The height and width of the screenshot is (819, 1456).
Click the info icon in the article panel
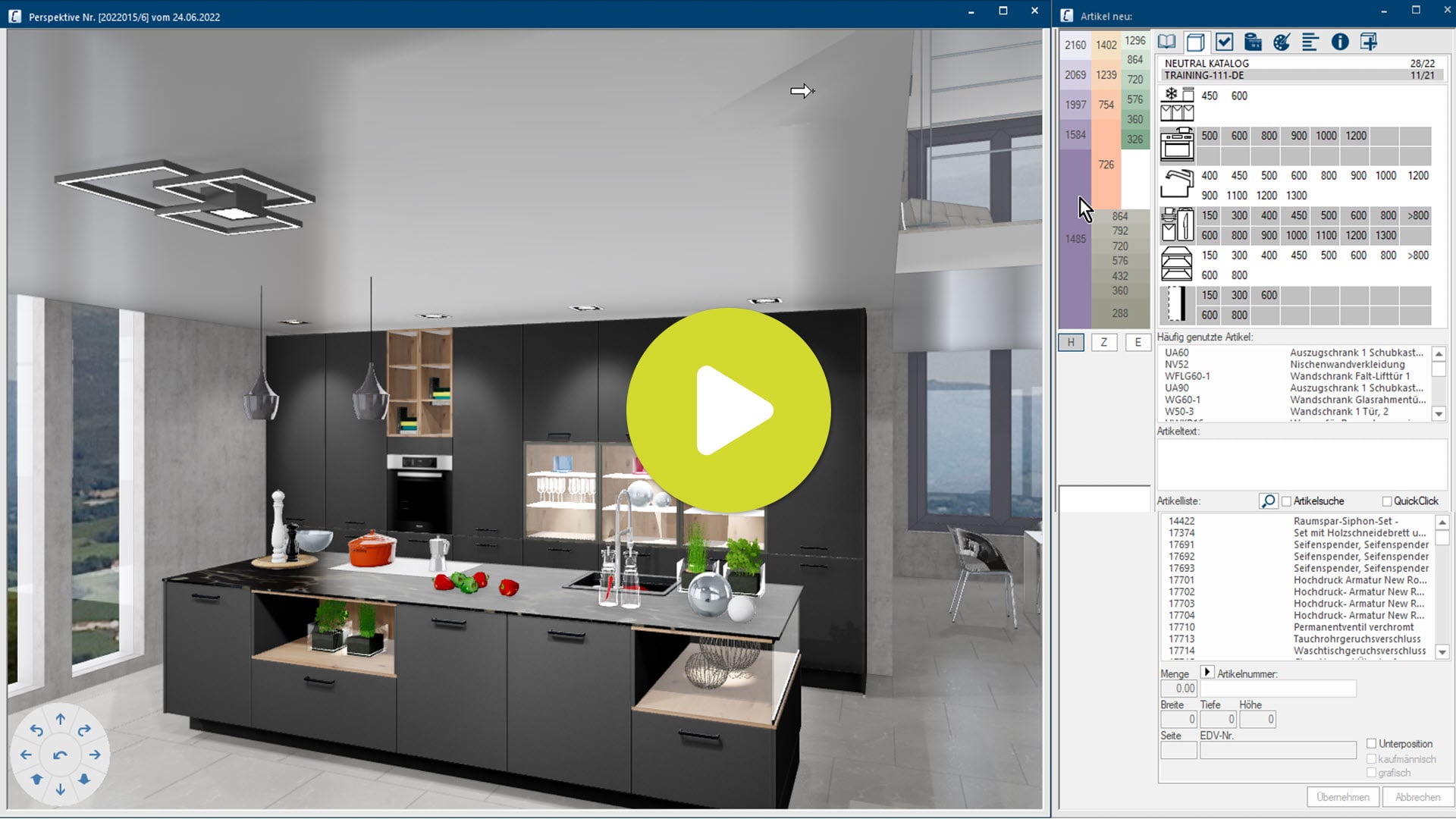click(x=1339, y=42)
